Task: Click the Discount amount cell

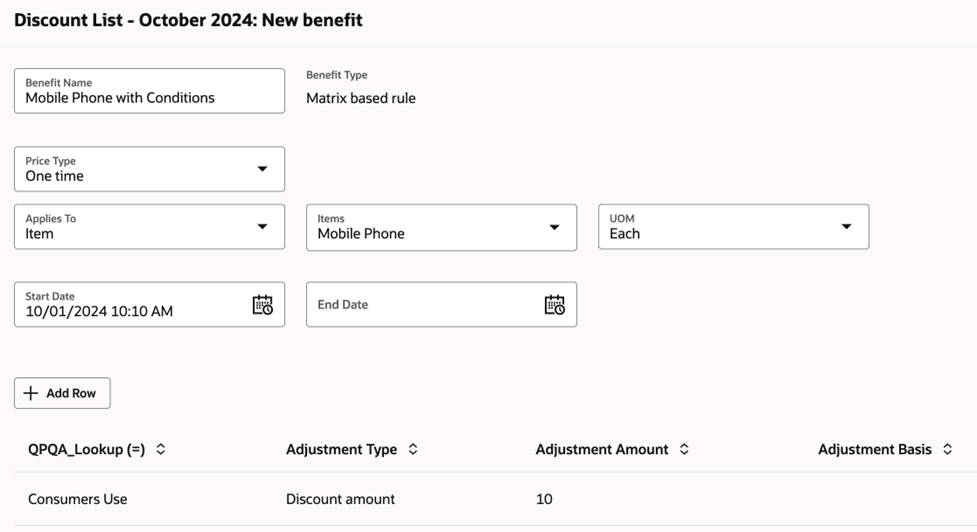Action: (340, 499)
